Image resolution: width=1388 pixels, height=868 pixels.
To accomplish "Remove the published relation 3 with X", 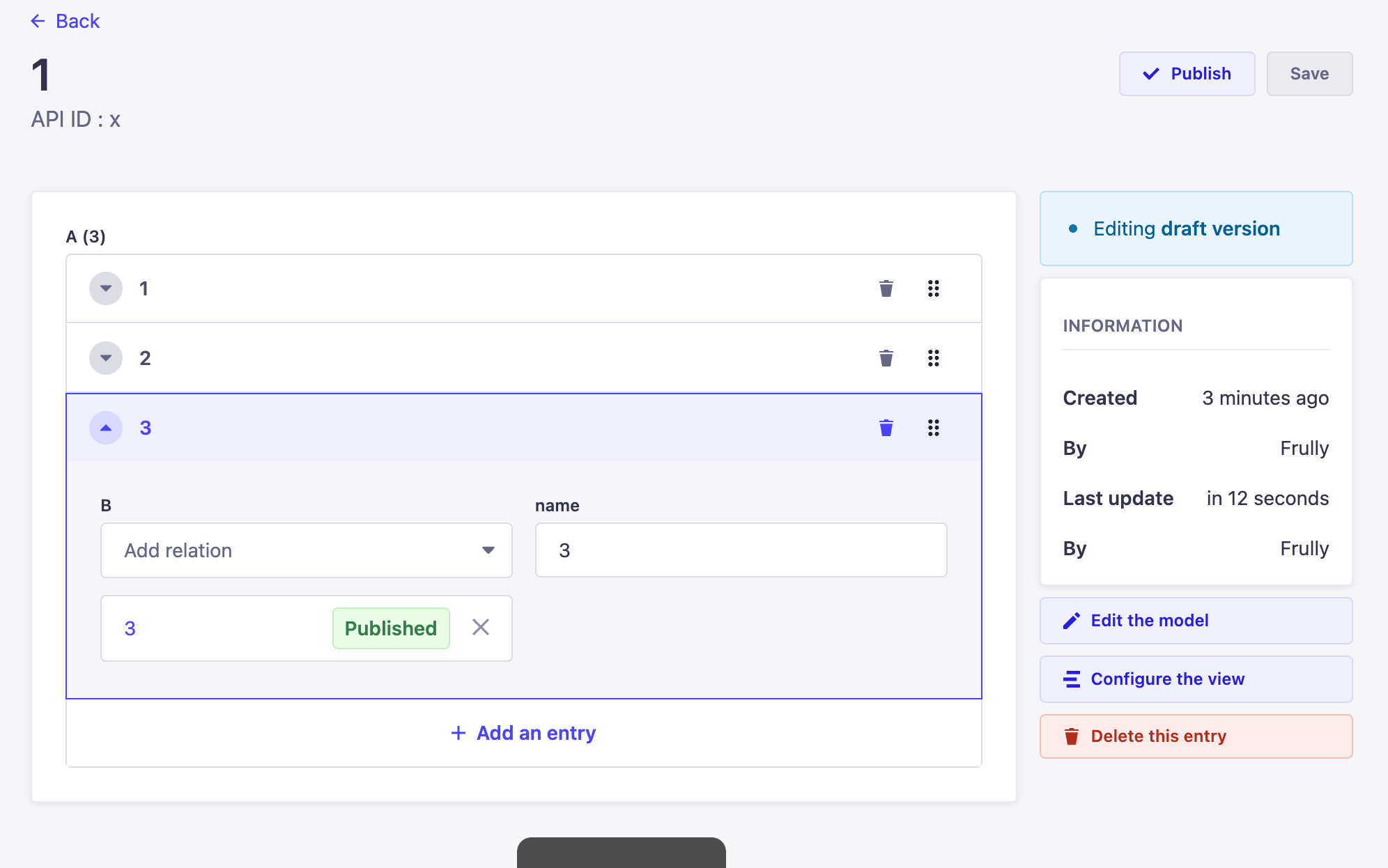I will tap(481, 628).
